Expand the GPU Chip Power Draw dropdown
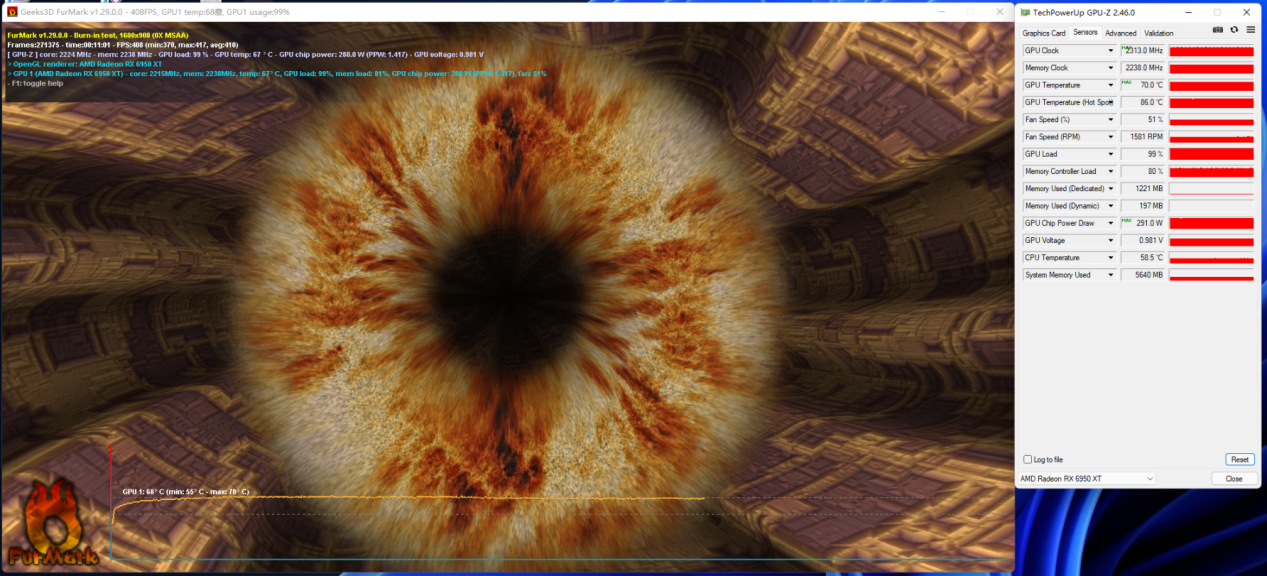Screen dimensions: 1267x576 click(x=1110, y=223)
